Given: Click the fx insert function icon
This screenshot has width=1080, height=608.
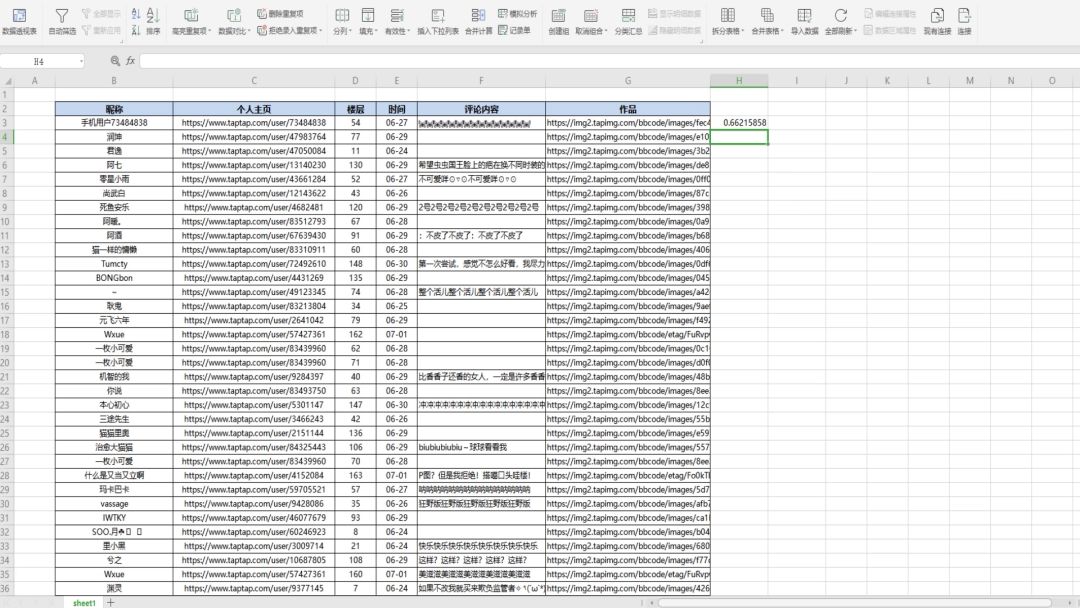Looking at the screenshot, I should click(x=130, y=61).
